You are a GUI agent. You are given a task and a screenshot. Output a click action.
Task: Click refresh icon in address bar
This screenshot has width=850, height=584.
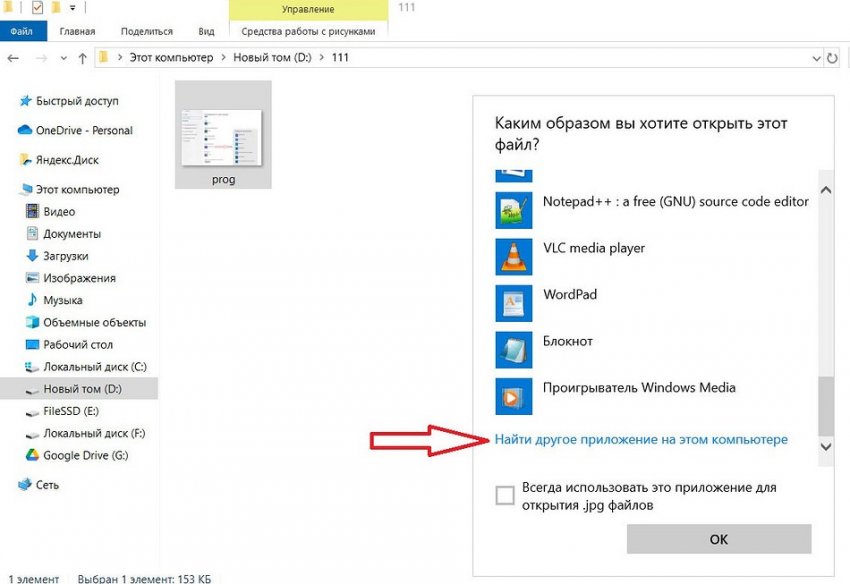pos(832,59)
